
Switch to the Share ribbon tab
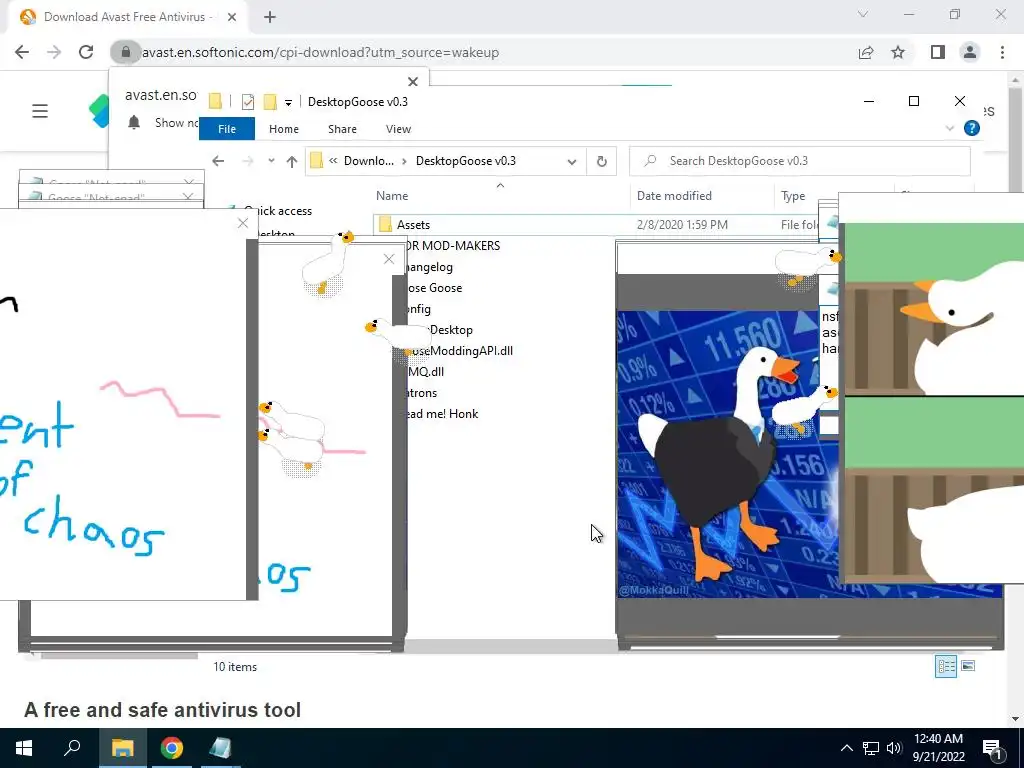click(x=342, y=129)
